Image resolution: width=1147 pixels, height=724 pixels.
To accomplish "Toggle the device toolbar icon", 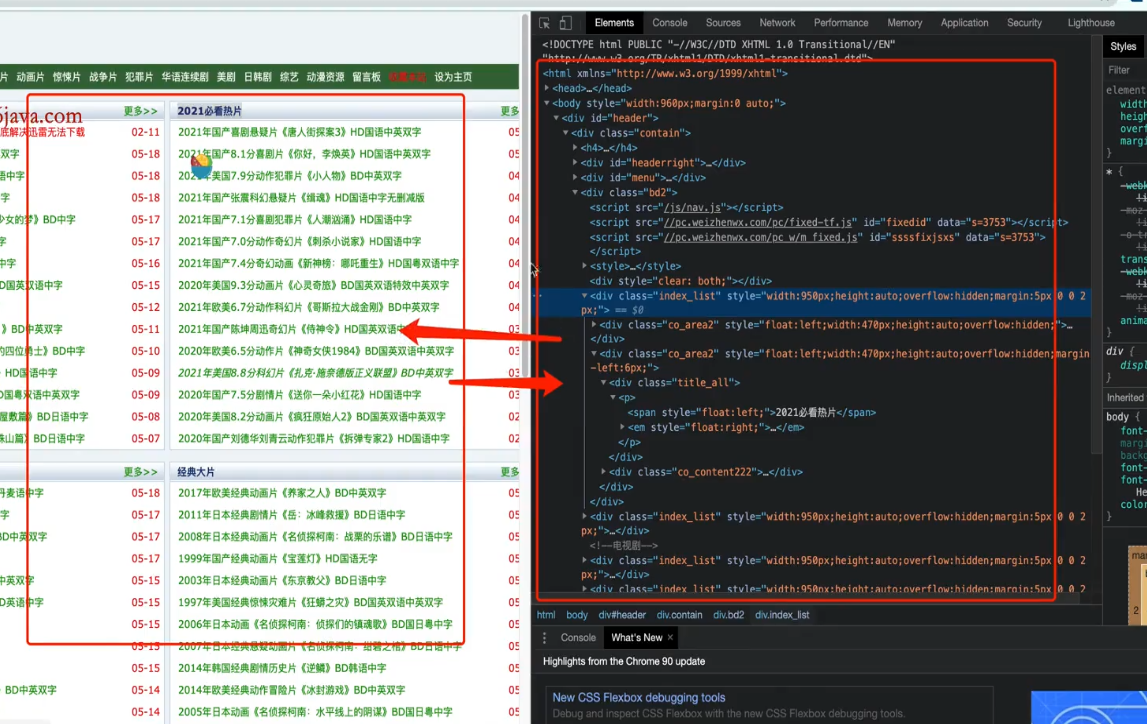I will [565, 23].
